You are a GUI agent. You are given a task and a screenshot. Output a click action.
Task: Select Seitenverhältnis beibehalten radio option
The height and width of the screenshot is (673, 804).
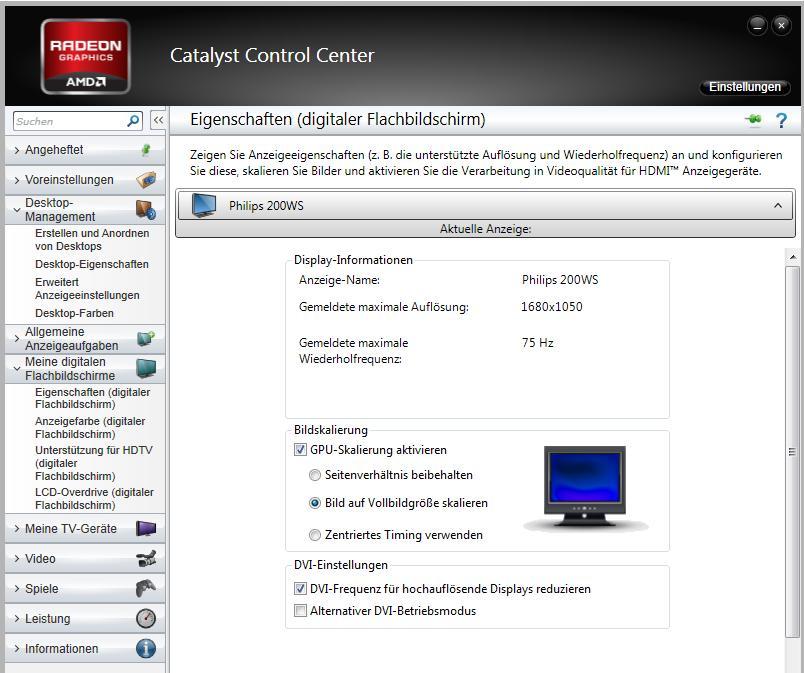[x=316, y=475]
